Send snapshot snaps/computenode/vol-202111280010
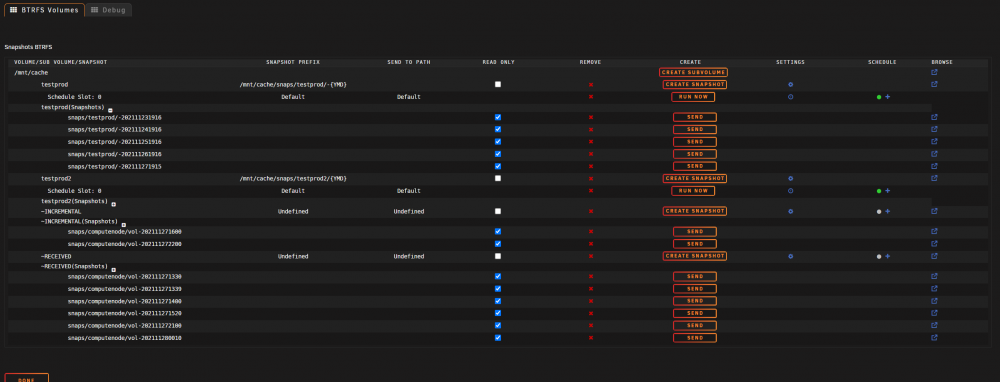This screenshot has width=1000, height=382. [695, 338]
